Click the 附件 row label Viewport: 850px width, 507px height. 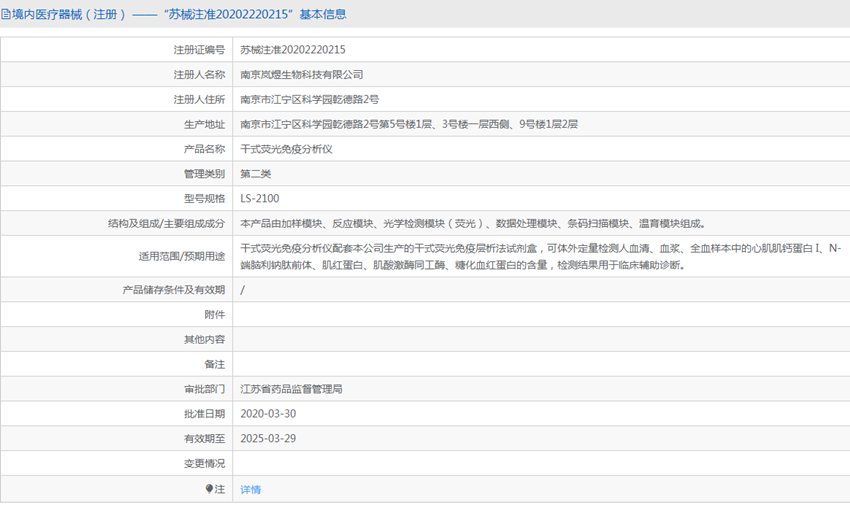point(214,314)
